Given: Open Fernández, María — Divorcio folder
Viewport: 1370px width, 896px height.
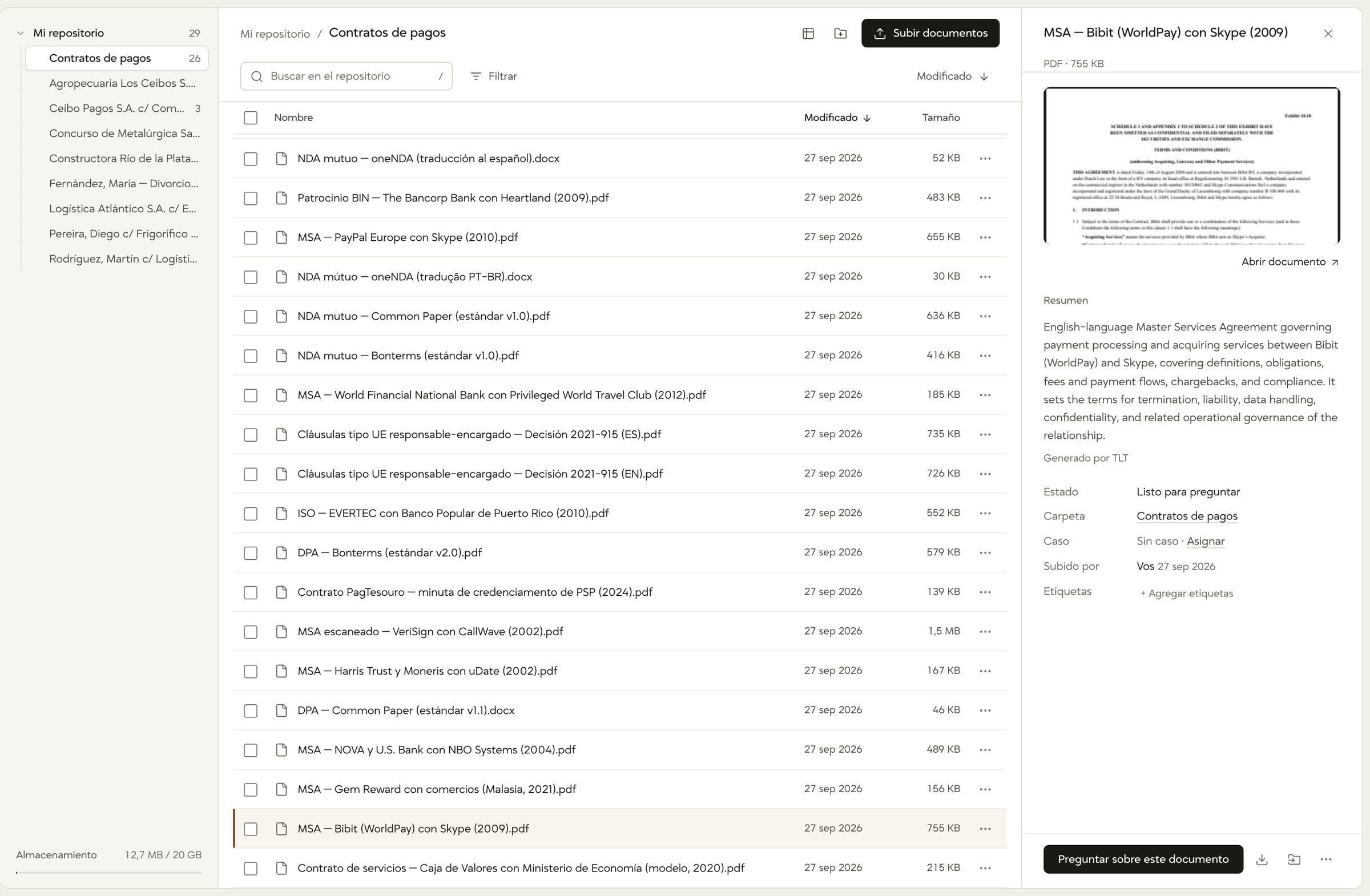Looking at the screenshot, I should coord(117,184).
